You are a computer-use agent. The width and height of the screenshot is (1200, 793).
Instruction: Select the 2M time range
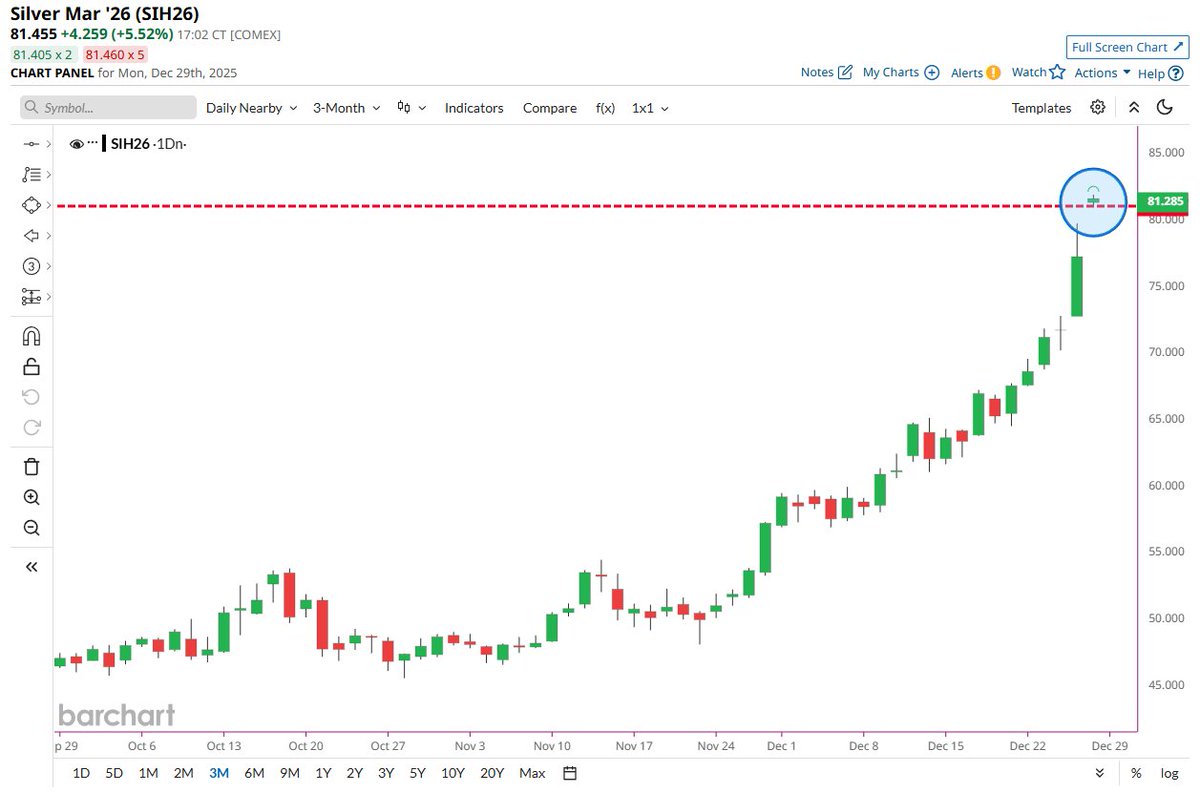183,773
